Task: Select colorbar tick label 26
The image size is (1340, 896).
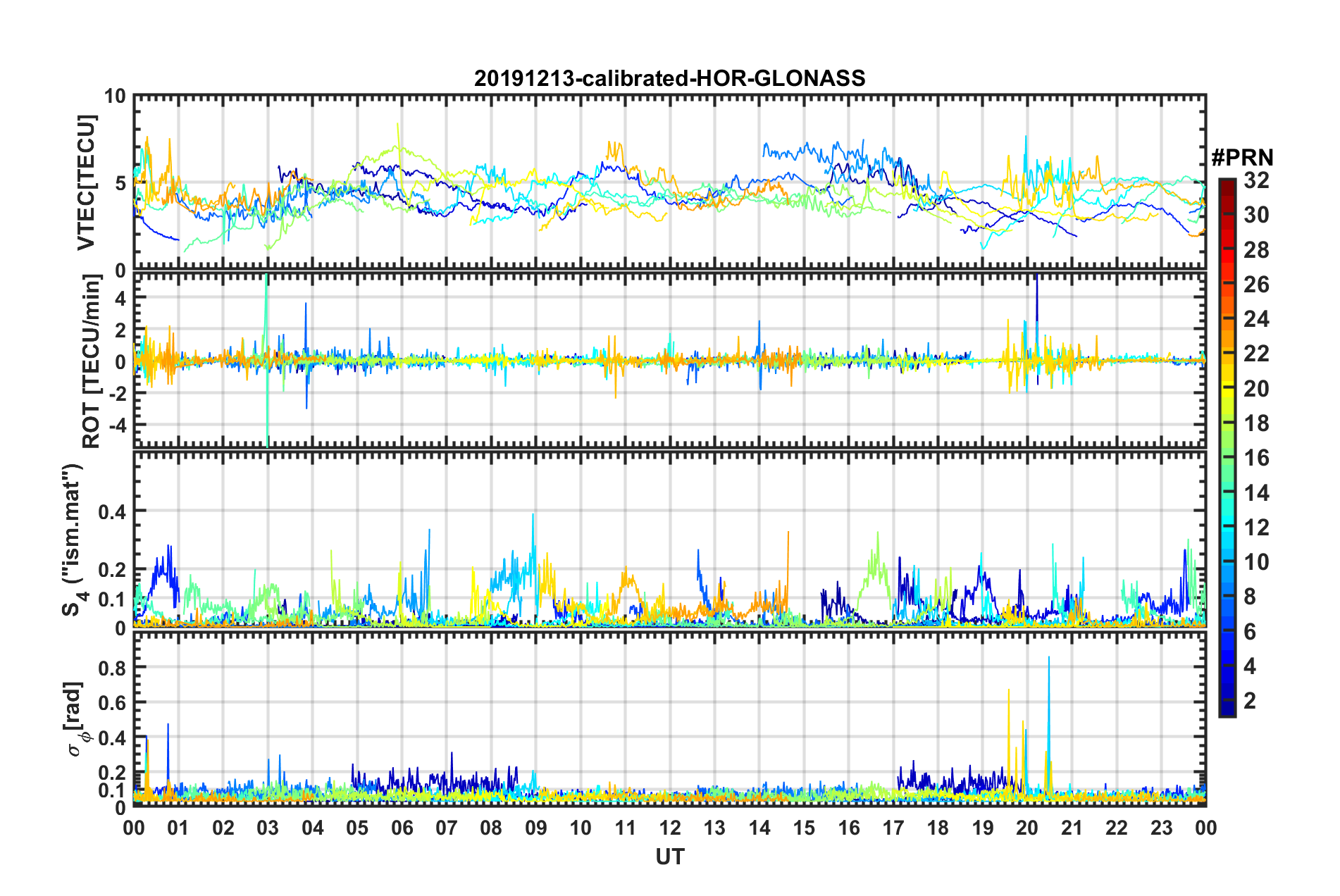Action: [x=1256, y=285]
